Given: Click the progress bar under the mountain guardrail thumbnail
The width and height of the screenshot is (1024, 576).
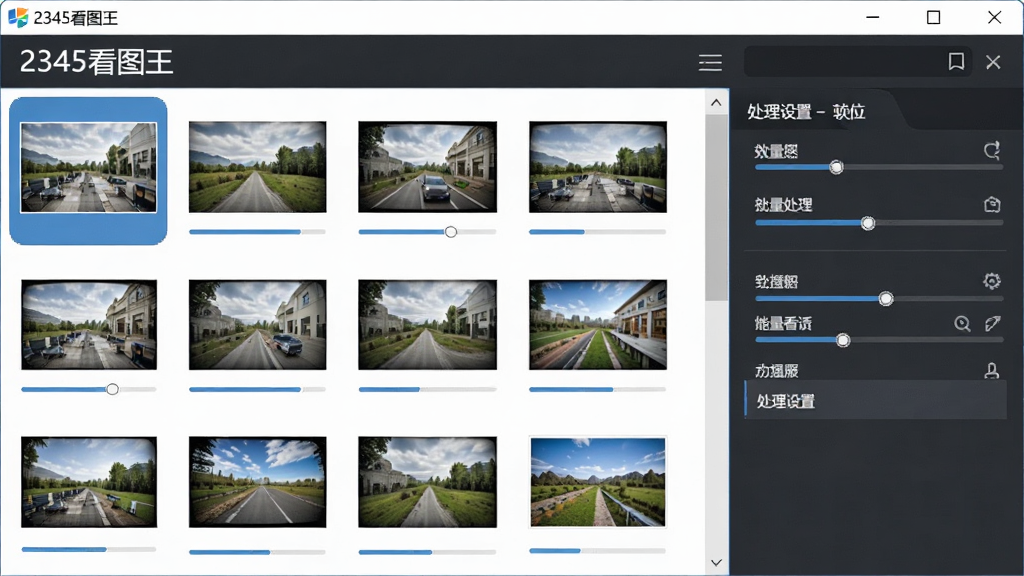Looking at the screenshot, I should [x=598, y=551].
